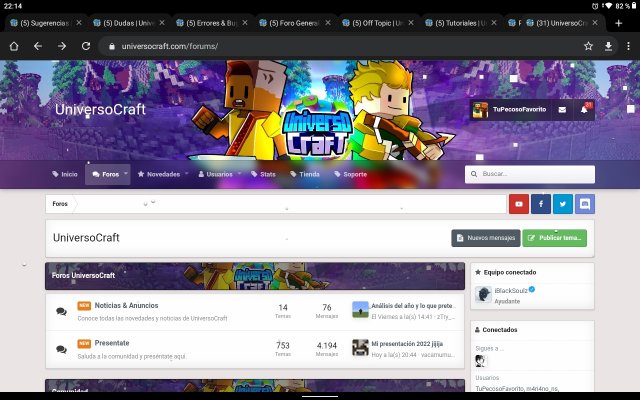
Task: Reload the page
Action: pos(85,46)
